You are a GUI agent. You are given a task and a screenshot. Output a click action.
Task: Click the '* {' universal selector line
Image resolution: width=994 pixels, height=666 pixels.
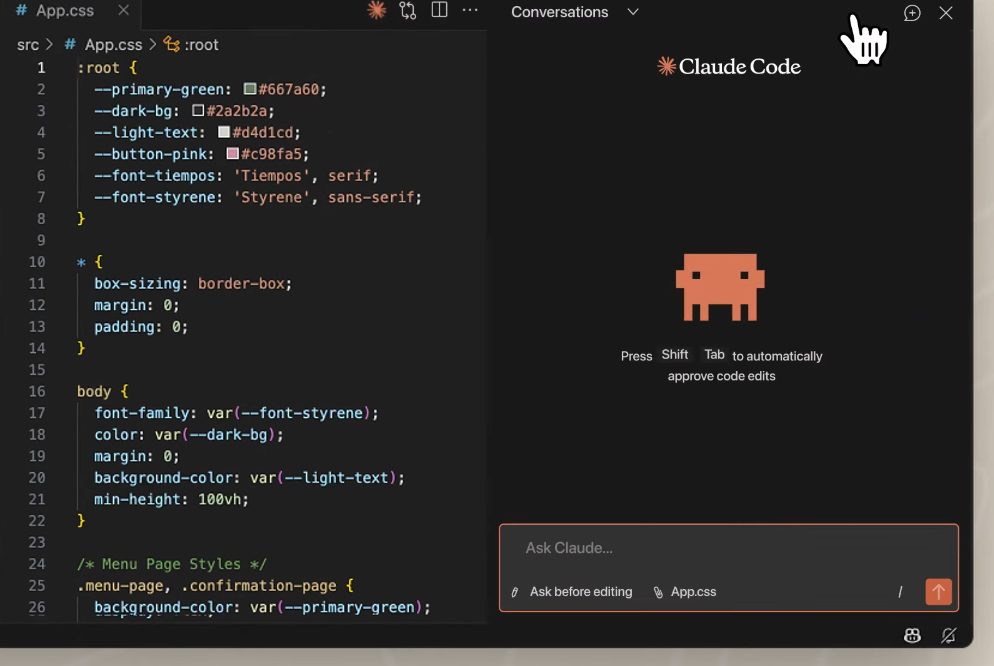pos(89,262)
